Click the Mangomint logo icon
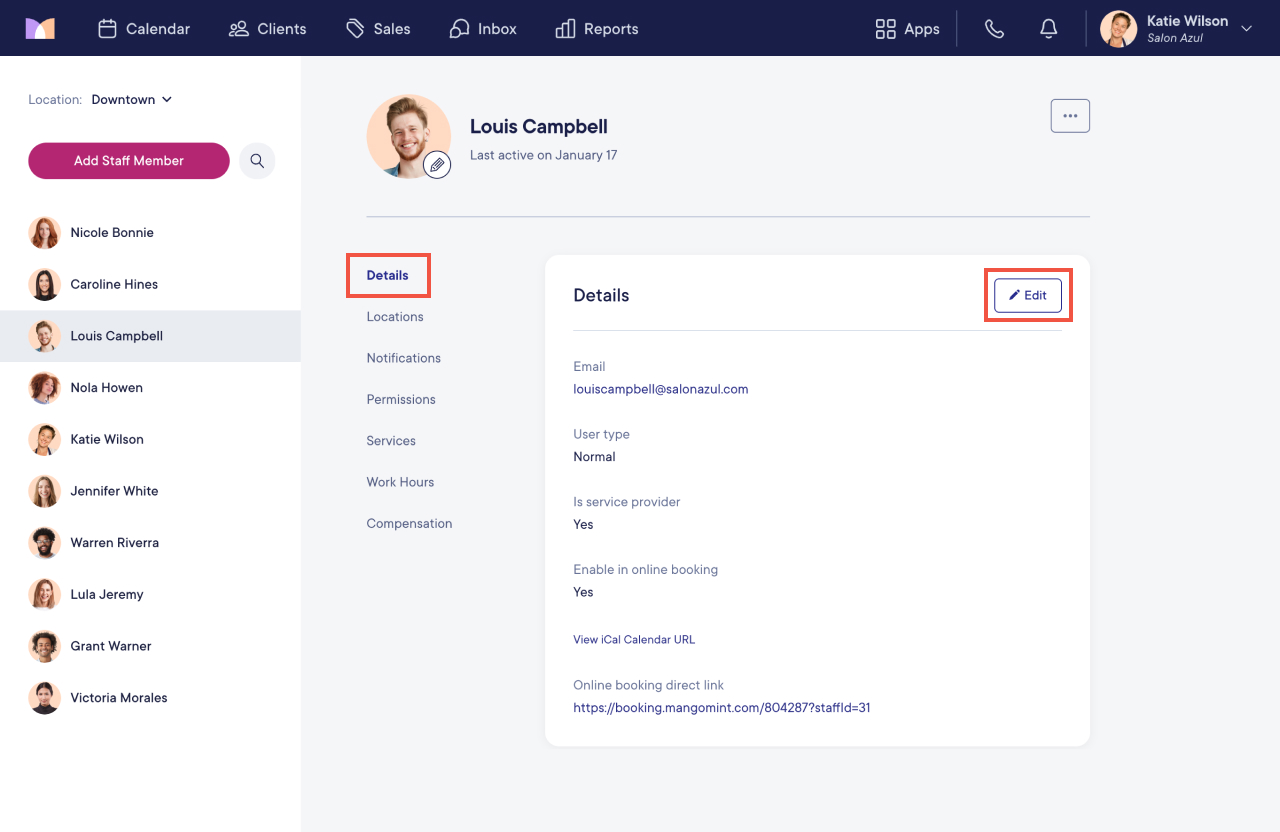Image resolution: width=1280 pixels, height=832 pixels. [40, 28]
